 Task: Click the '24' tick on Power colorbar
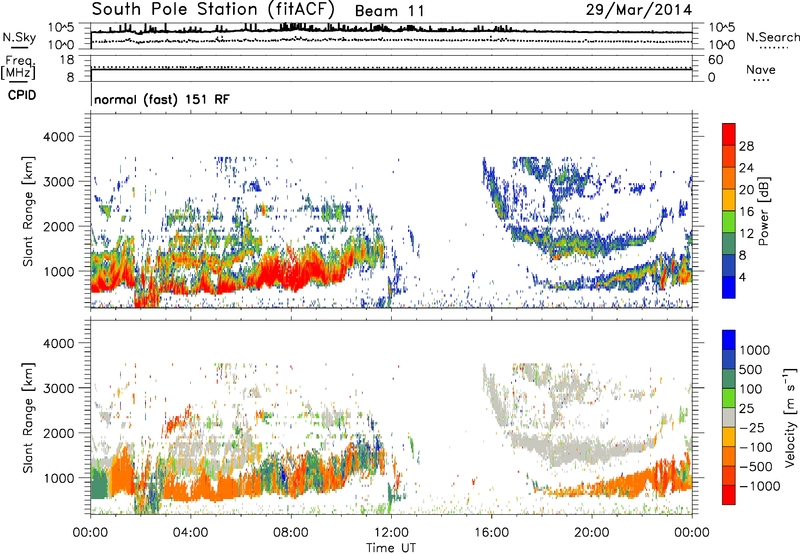pos(746,168)
